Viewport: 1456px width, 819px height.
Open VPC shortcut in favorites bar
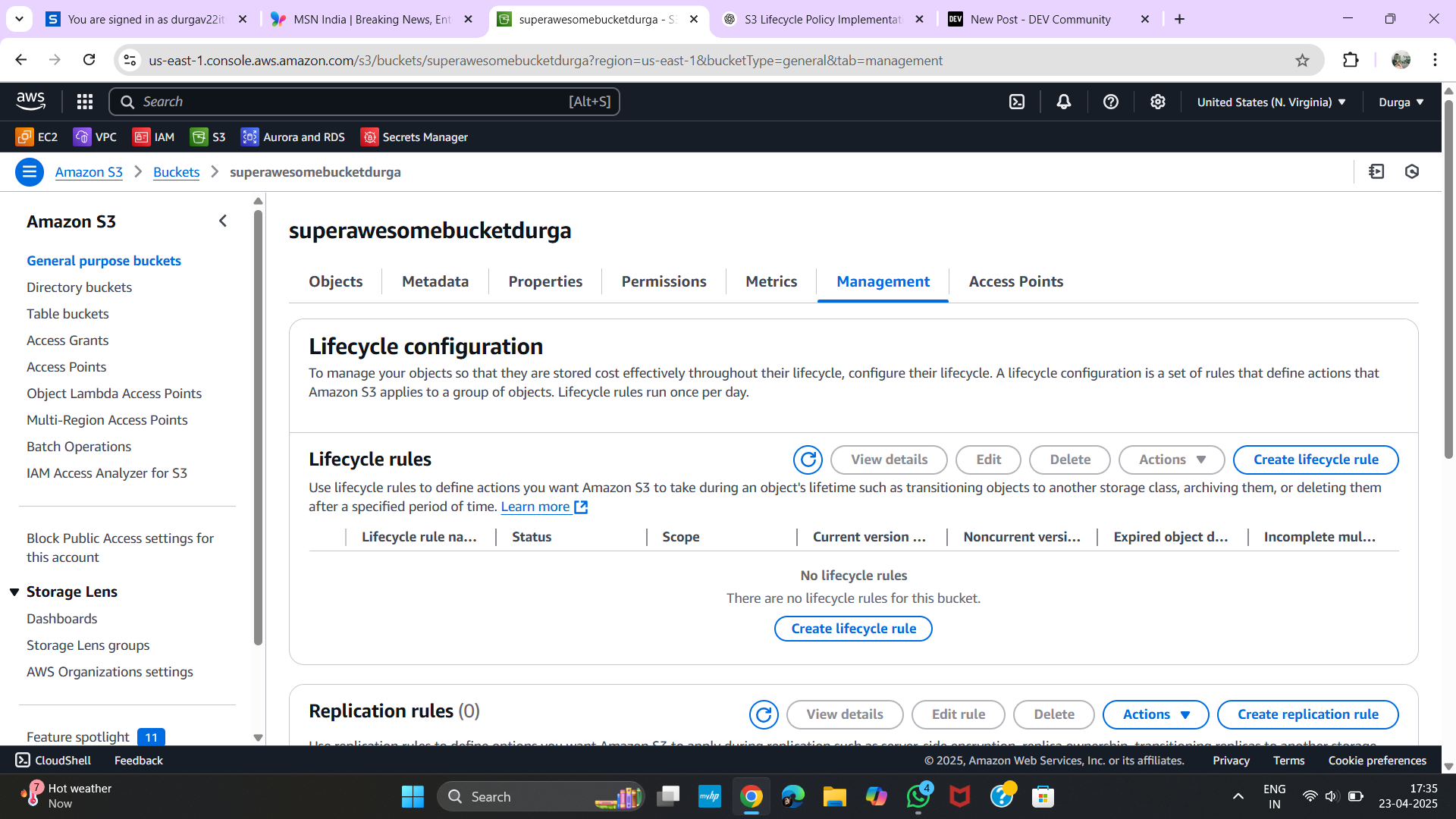pos(95,137)
